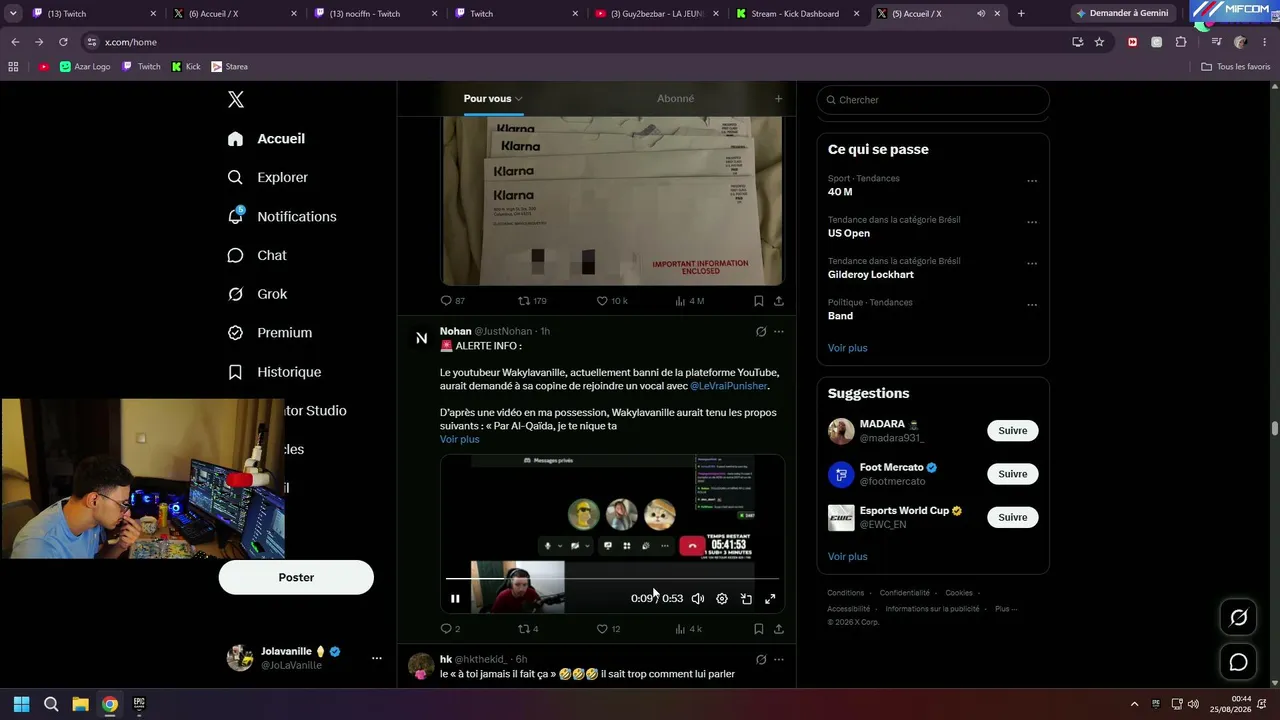Open the Premium page
The width and height of the screenshot is (1280, 720).
[270, 333]
